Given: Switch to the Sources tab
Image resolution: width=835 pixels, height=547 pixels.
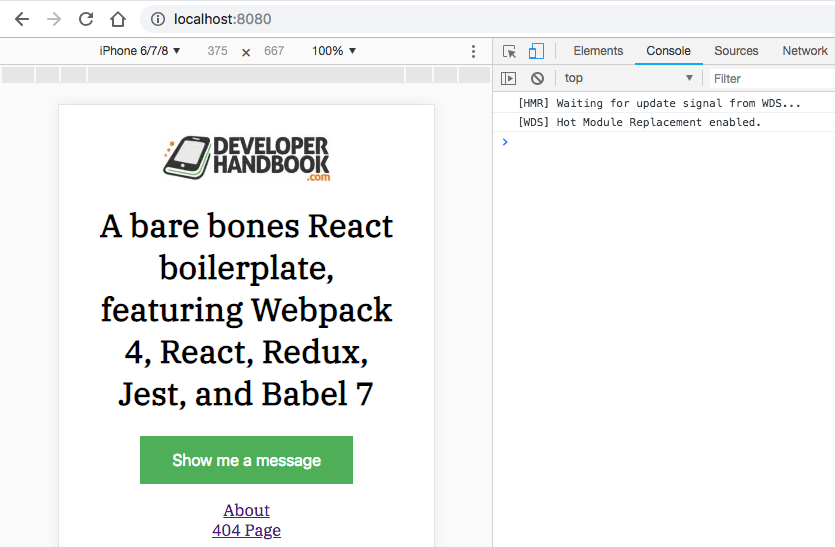Looking at the screenshot, I should [736, 51].
